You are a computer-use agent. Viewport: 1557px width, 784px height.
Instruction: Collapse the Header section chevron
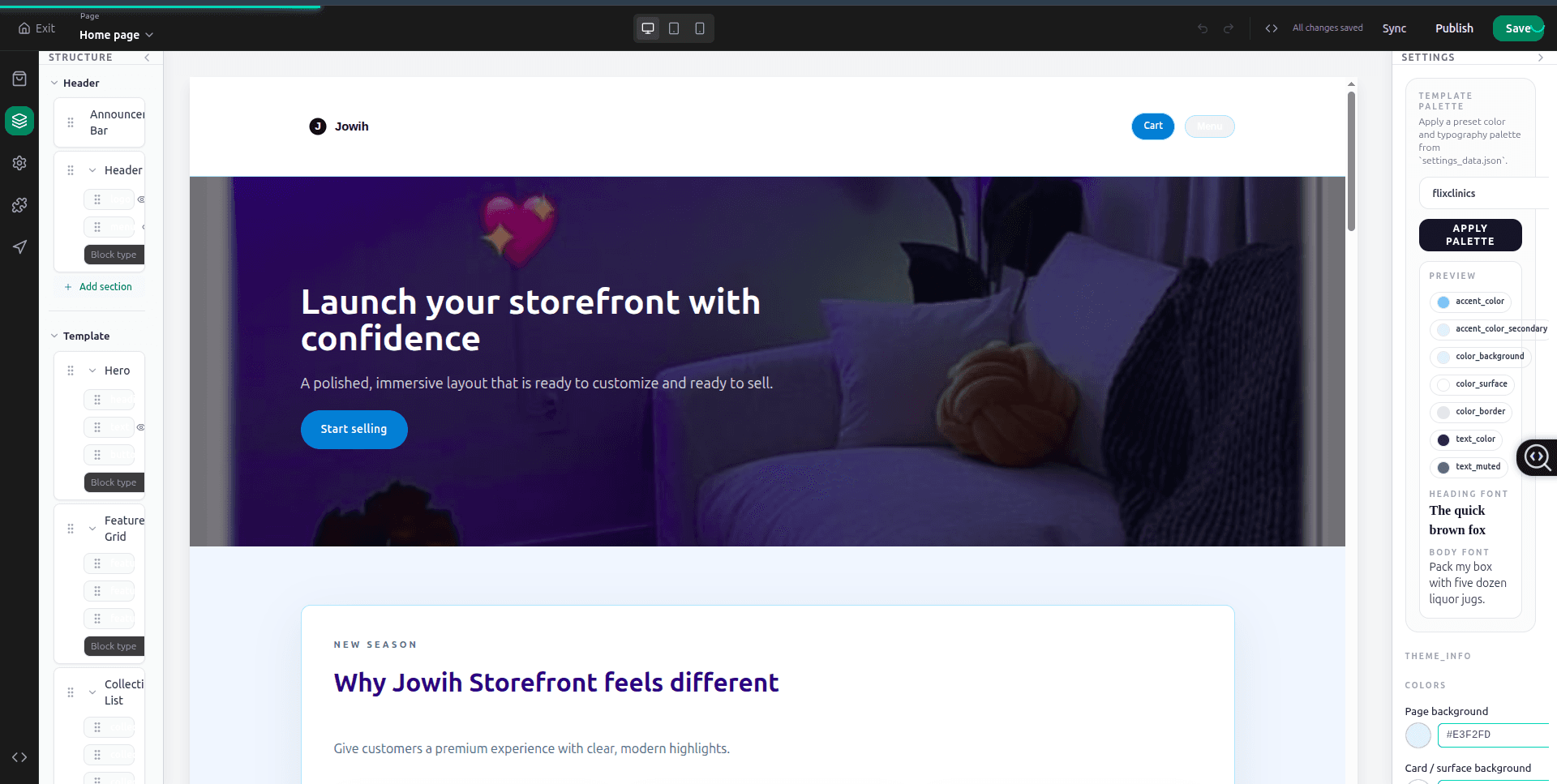pos(92,170)
